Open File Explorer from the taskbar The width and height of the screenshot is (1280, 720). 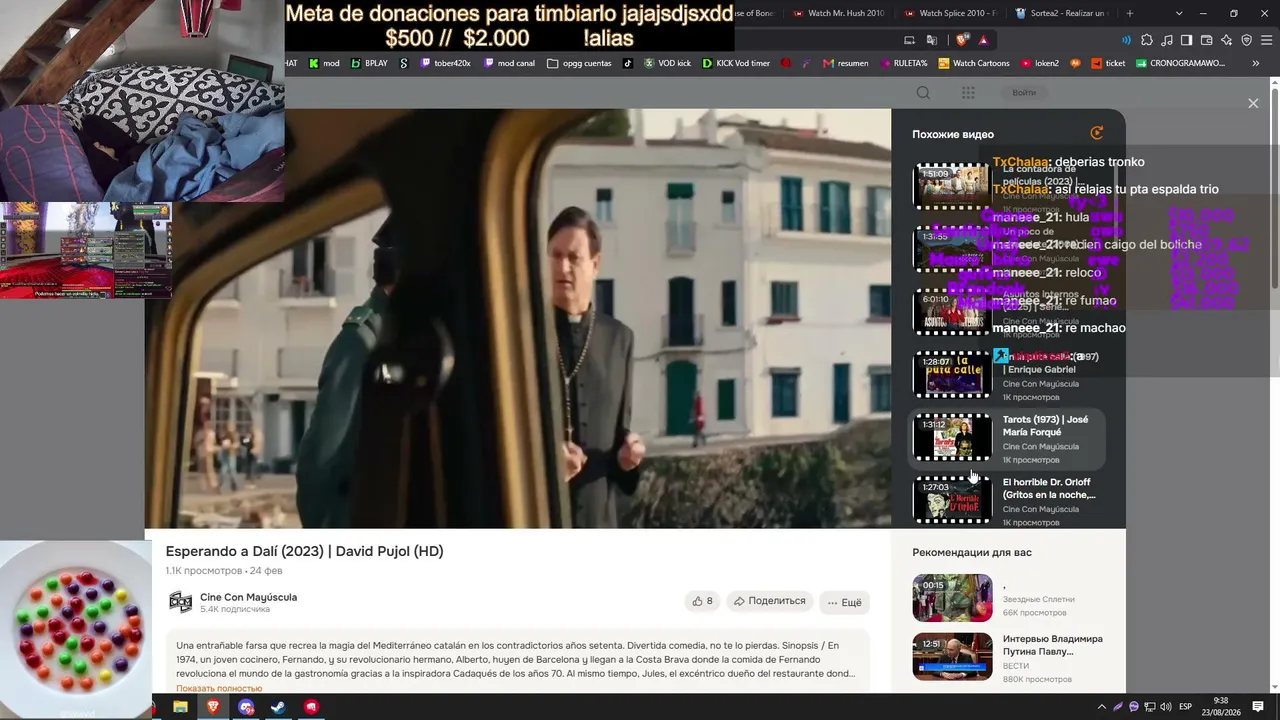[180, 707]
